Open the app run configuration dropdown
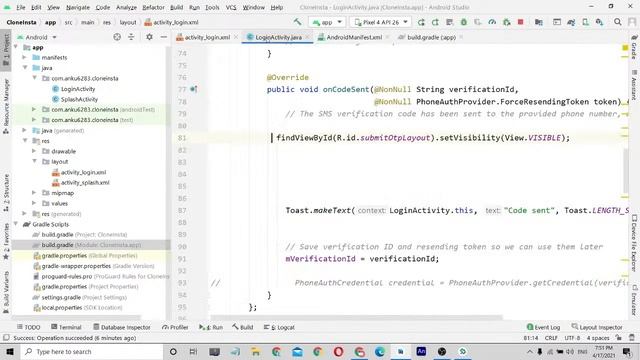The height and width of the screenshot is (360, 640). (327, 22)
